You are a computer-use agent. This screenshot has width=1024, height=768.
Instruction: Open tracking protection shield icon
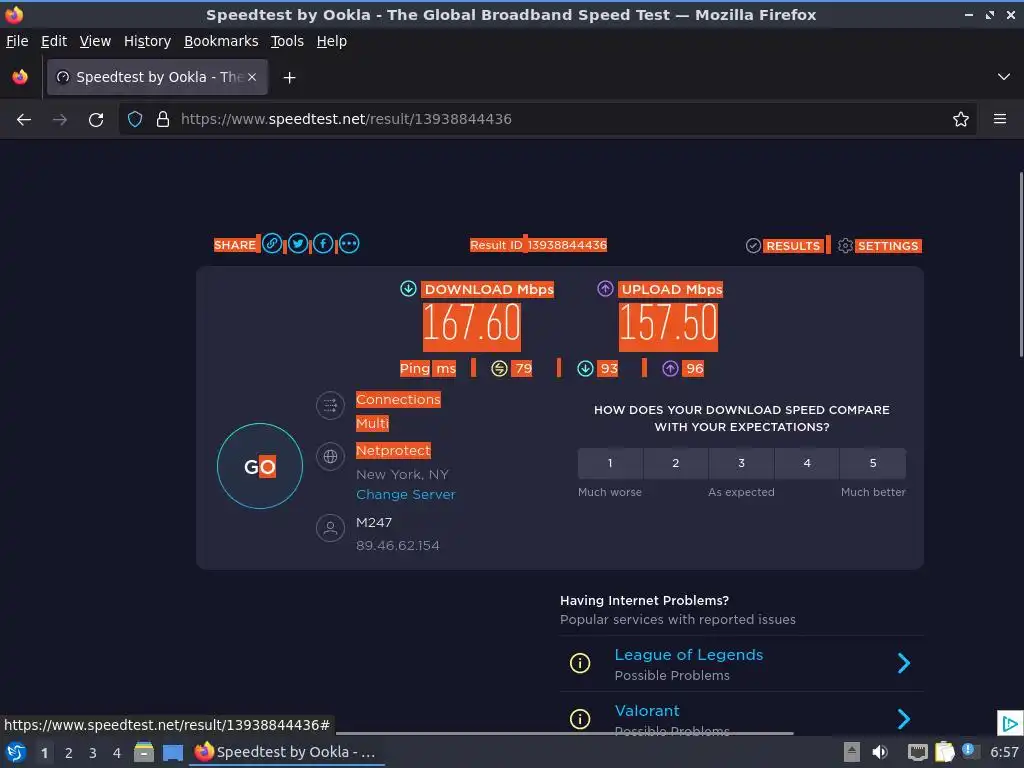click(x=135, y=119)
